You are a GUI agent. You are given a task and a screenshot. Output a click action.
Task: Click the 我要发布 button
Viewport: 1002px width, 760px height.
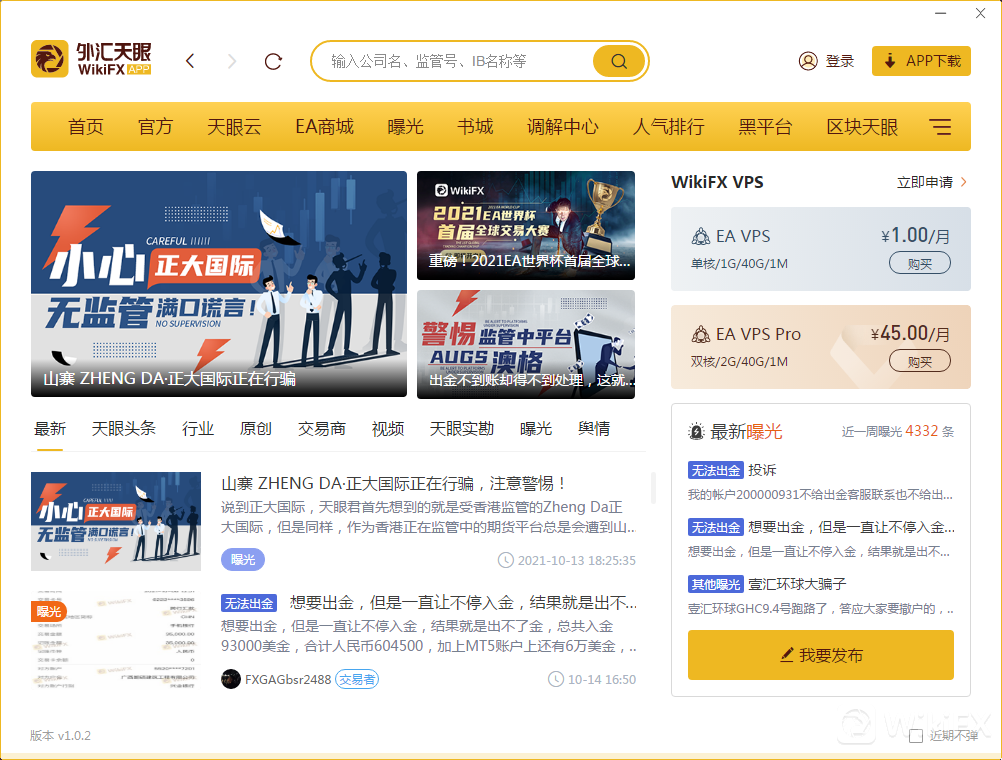point(820,655)
